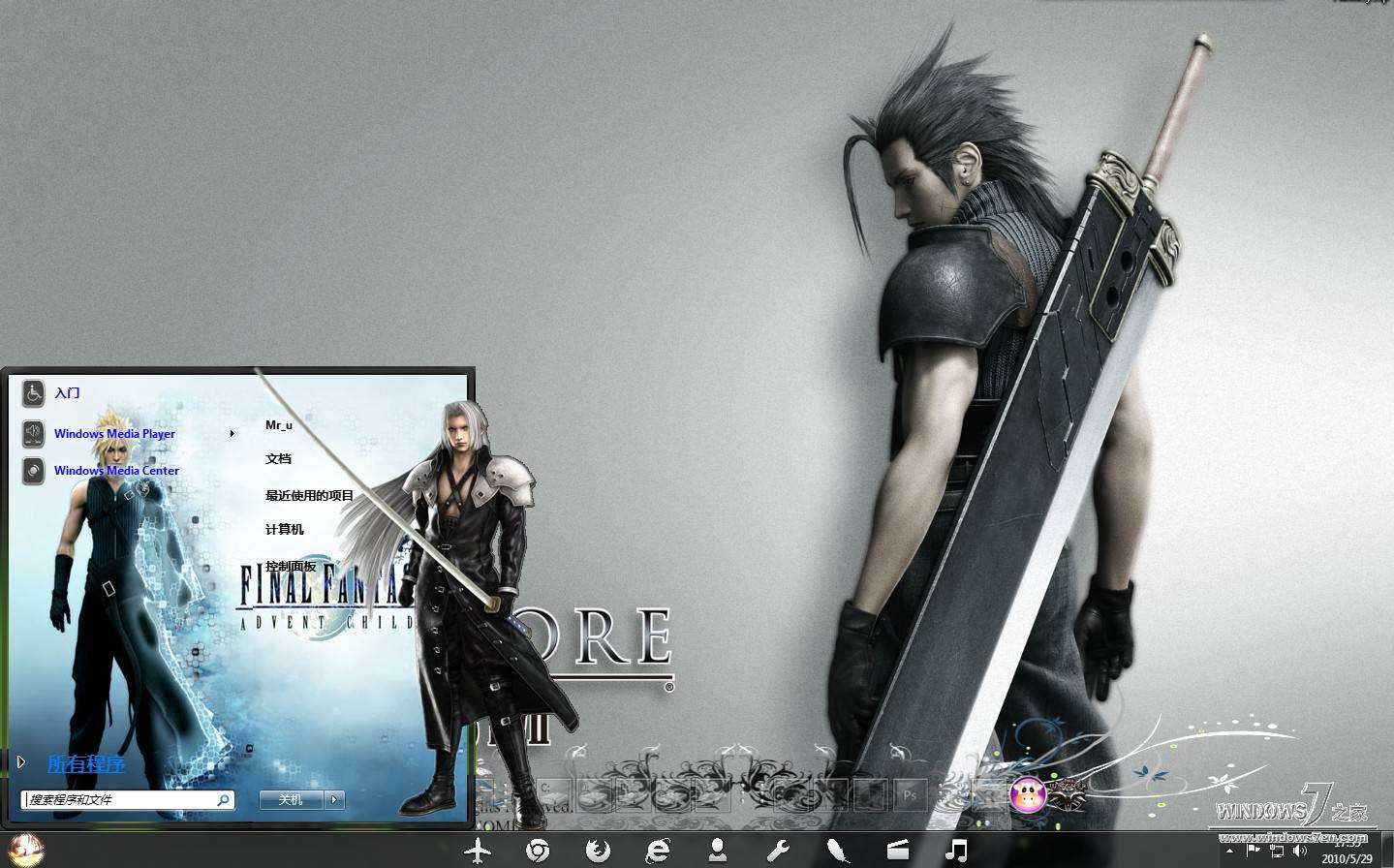
Task: Open the Witcher wolf dock icon
Action: [x=1068, y=795]
